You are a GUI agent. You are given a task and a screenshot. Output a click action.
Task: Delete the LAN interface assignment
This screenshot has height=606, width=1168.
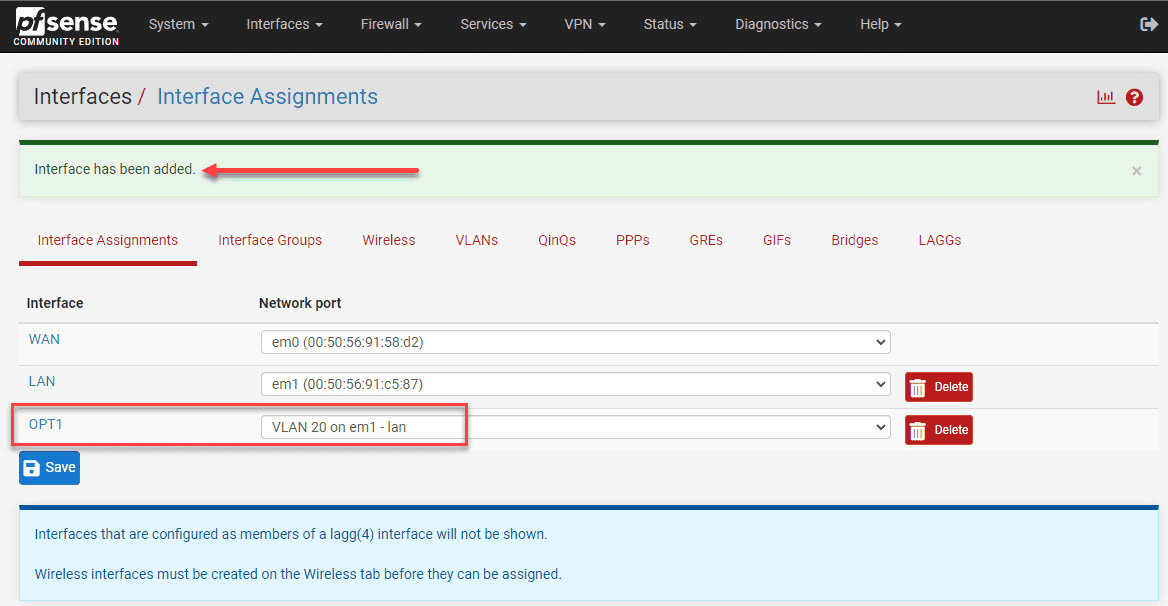(x=939, y=387)
